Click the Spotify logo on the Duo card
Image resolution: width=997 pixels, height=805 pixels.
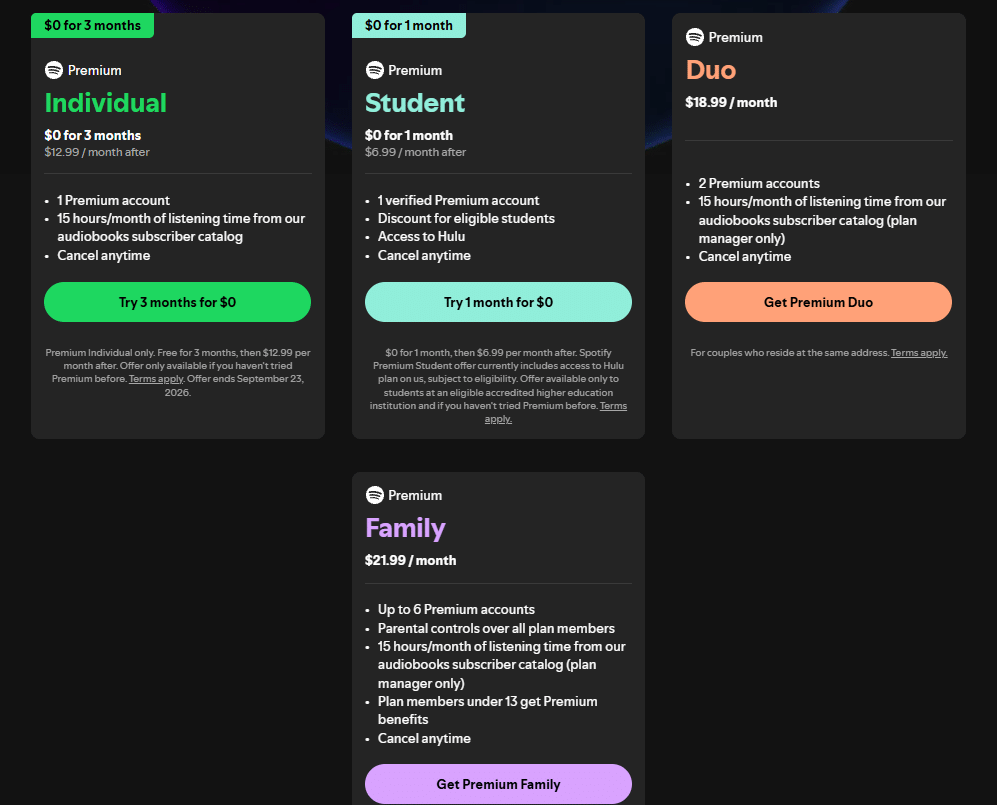[x=694, y=37]
